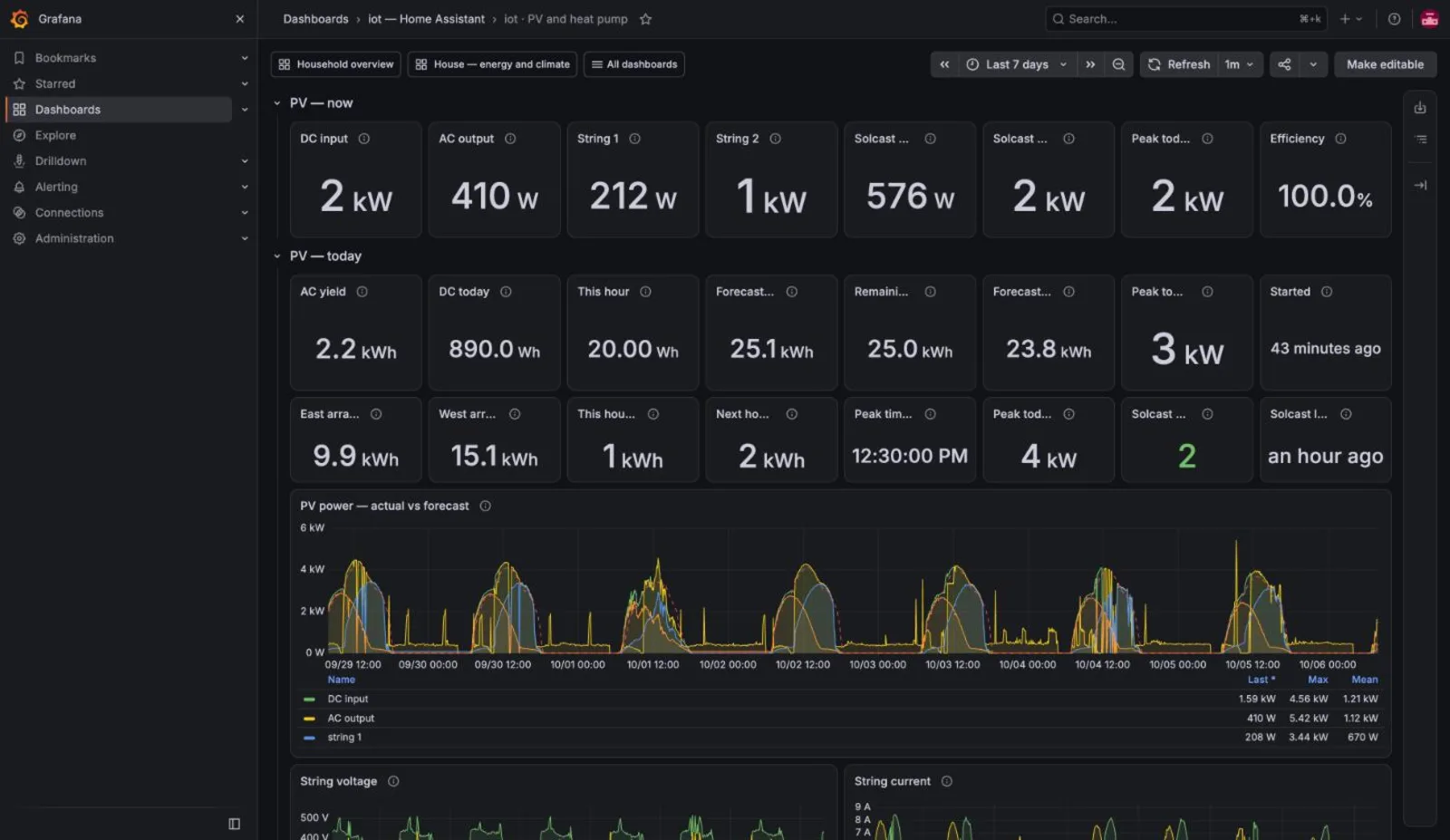Screen dimensions: 1450x840
Task: Focus the Search input field
Action: [x=1186, y=19]
